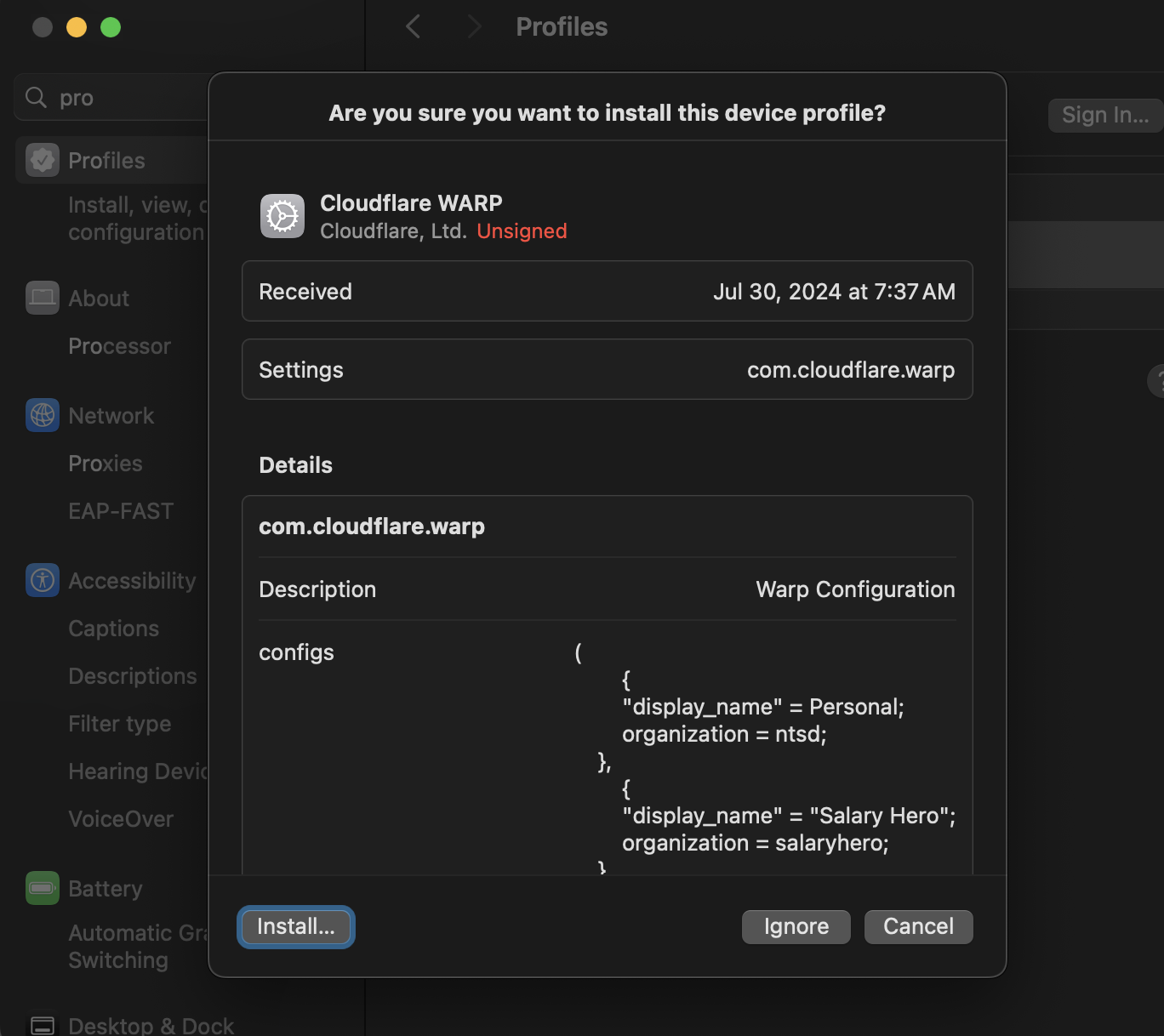Open the Accessibility settings icon

(42, 580)
